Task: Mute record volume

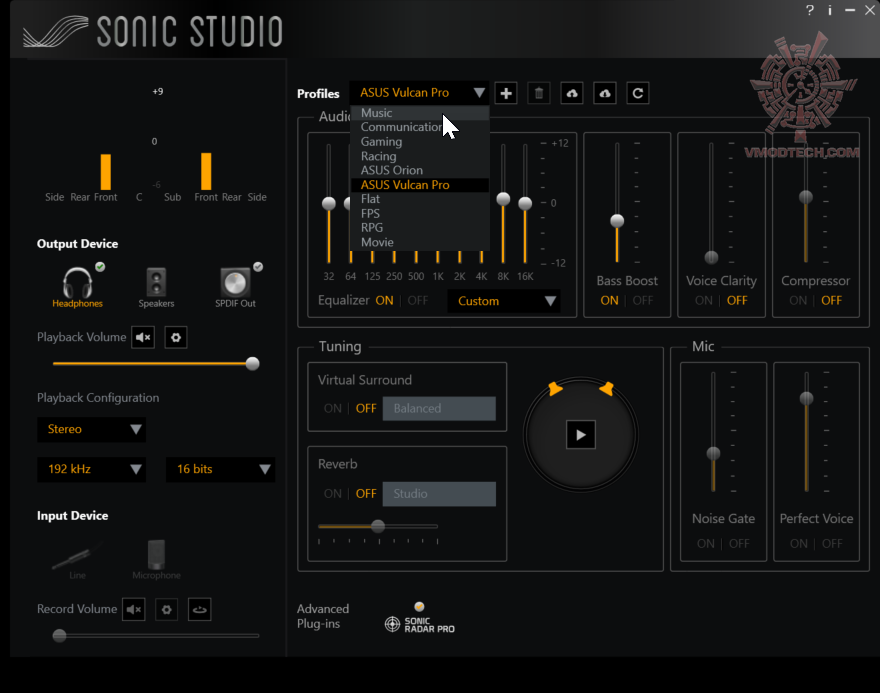Action: [134, 609]
